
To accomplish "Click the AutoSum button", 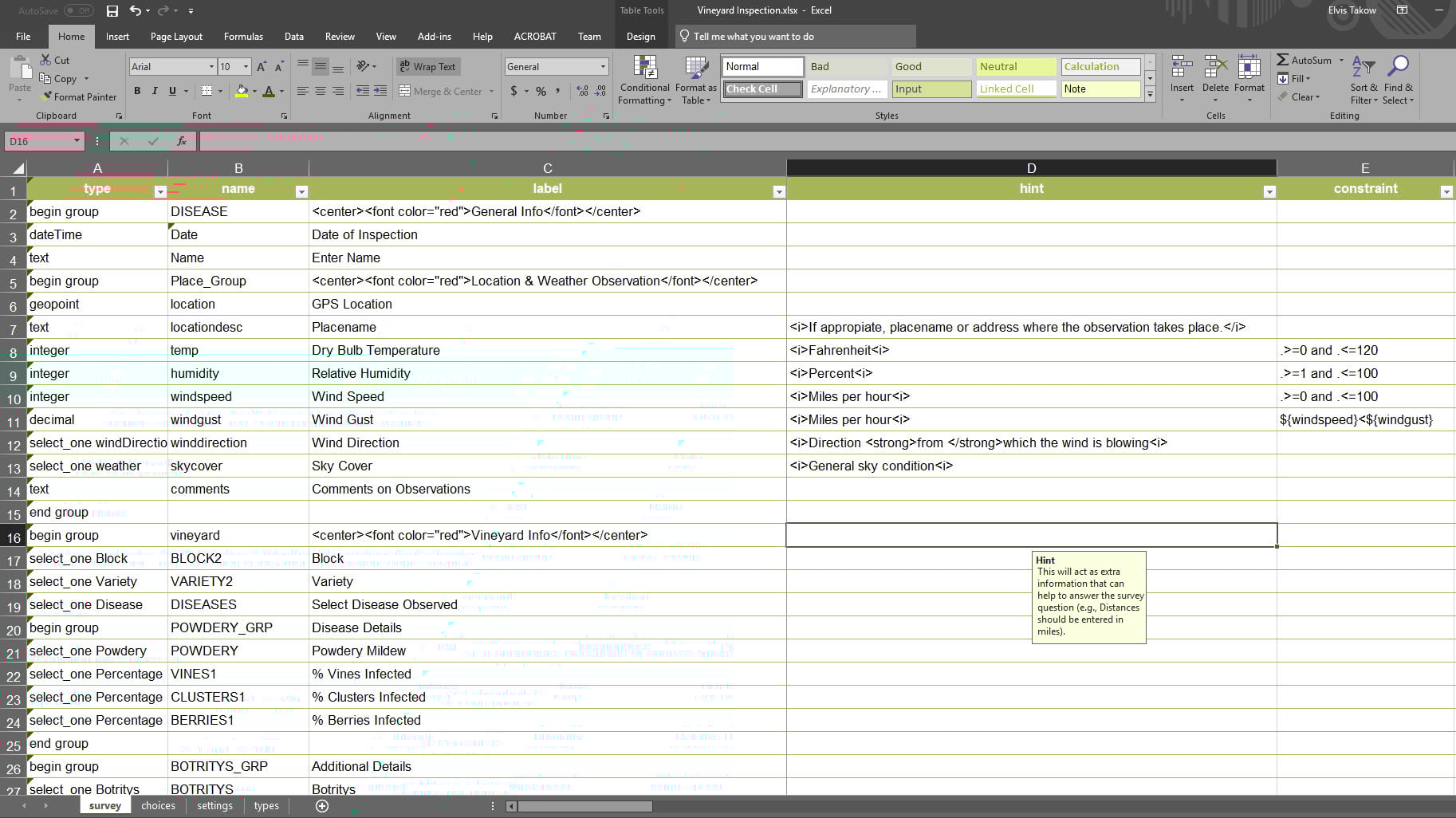I will coord(1304,60).
